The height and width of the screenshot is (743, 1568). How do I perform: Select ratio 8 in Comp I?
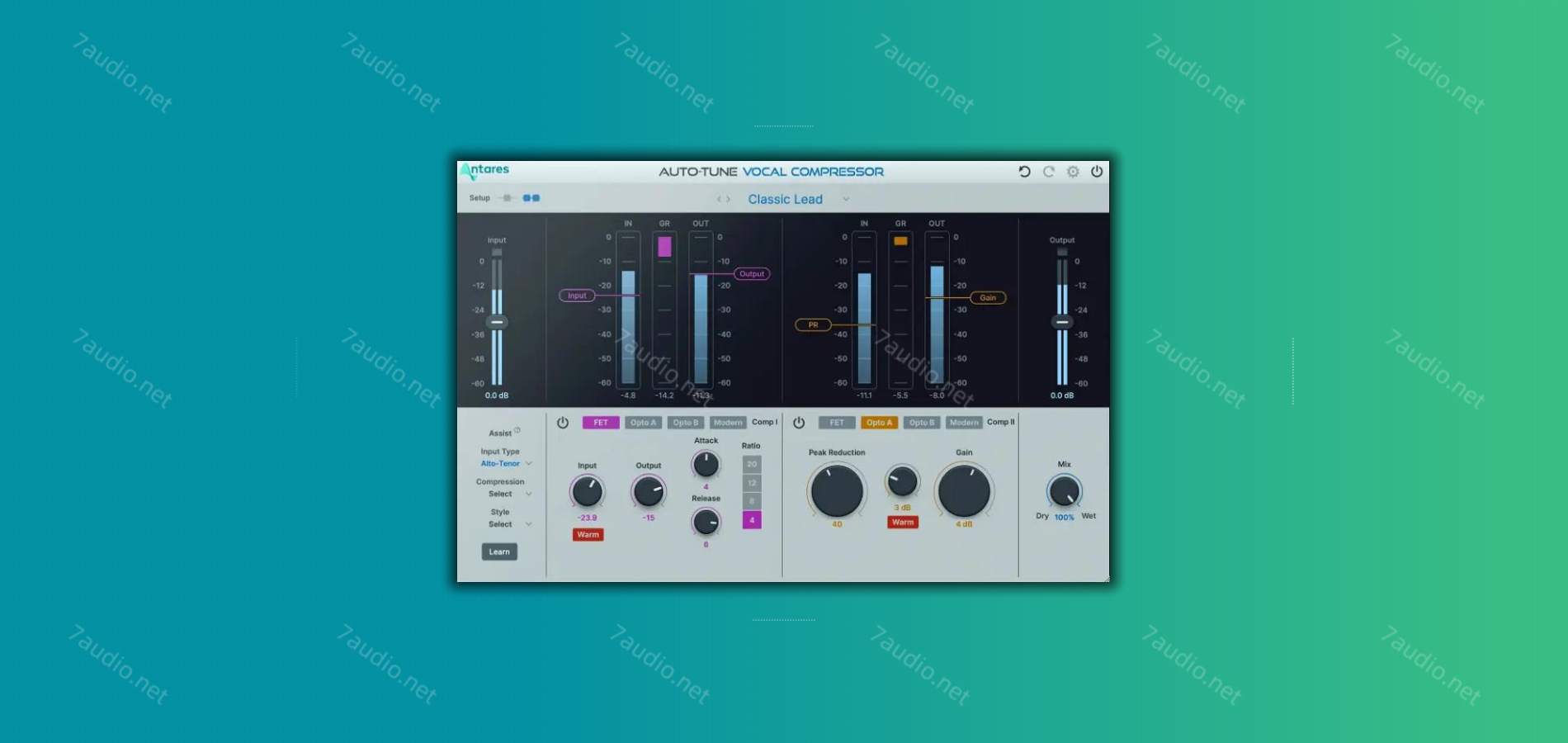(752, 501)
